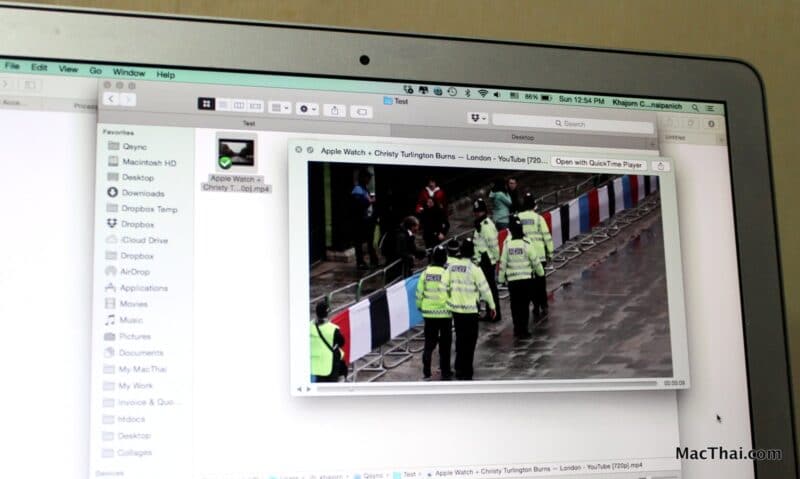Viewport: 800px width, 479px height.
Task: Select AirDrop in Finder sidebar
Action: tap(136, 271)
